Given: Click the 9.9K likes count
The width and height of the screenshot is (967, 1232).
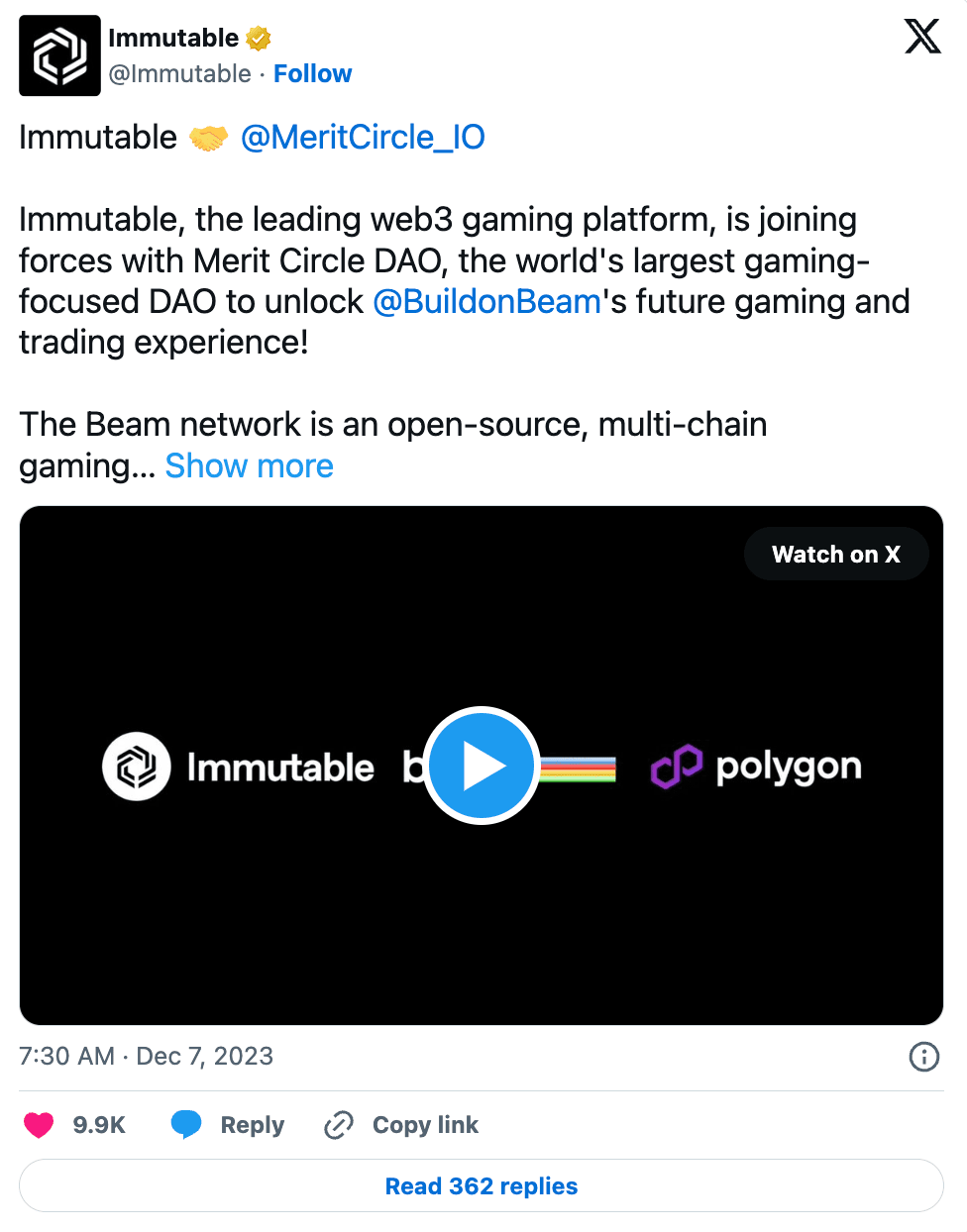Looking at the screenshot, I should point(99,1125).
